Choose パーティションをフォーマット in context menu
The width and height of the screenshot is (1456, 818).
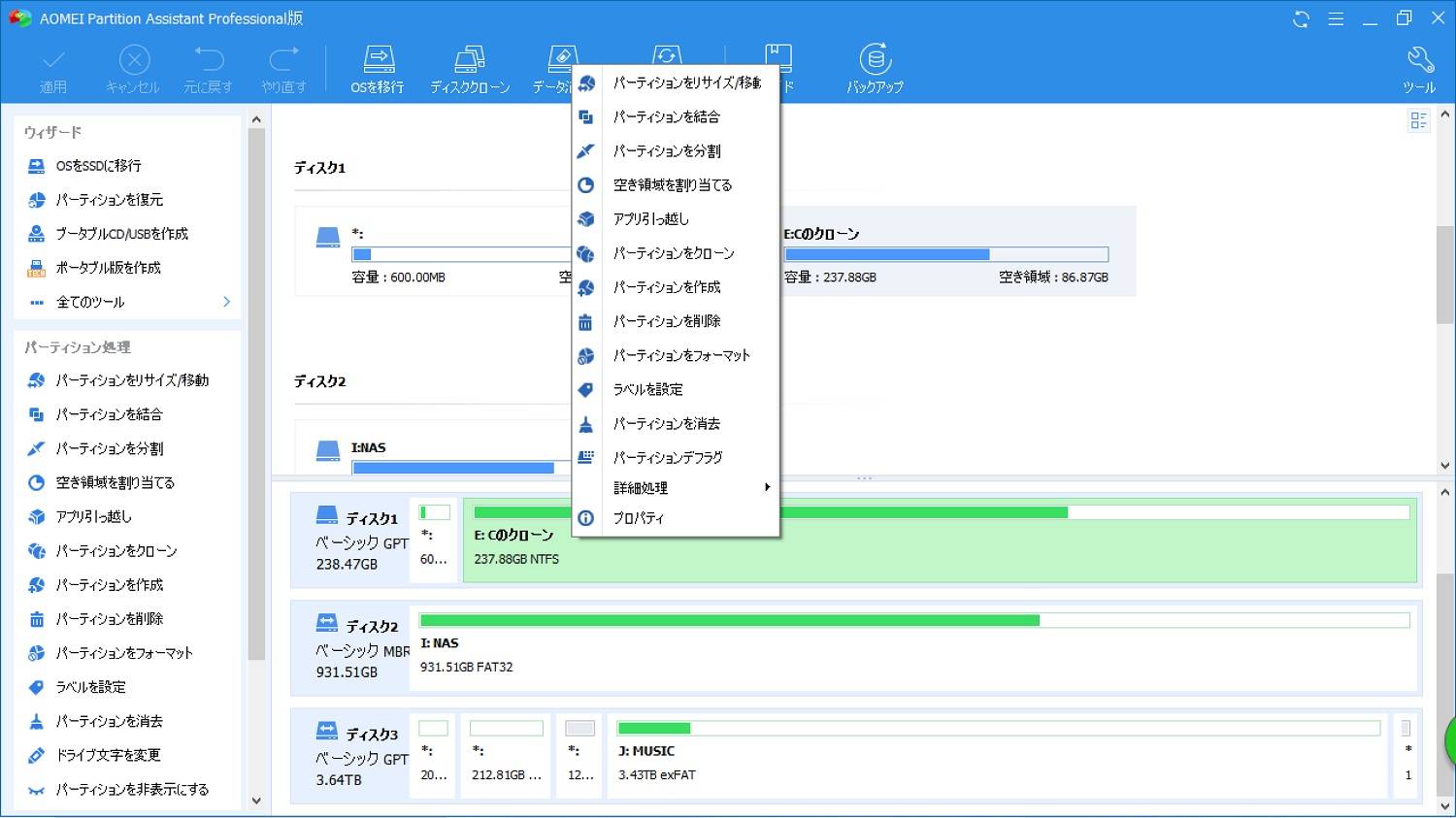click(x=676, y=356)
